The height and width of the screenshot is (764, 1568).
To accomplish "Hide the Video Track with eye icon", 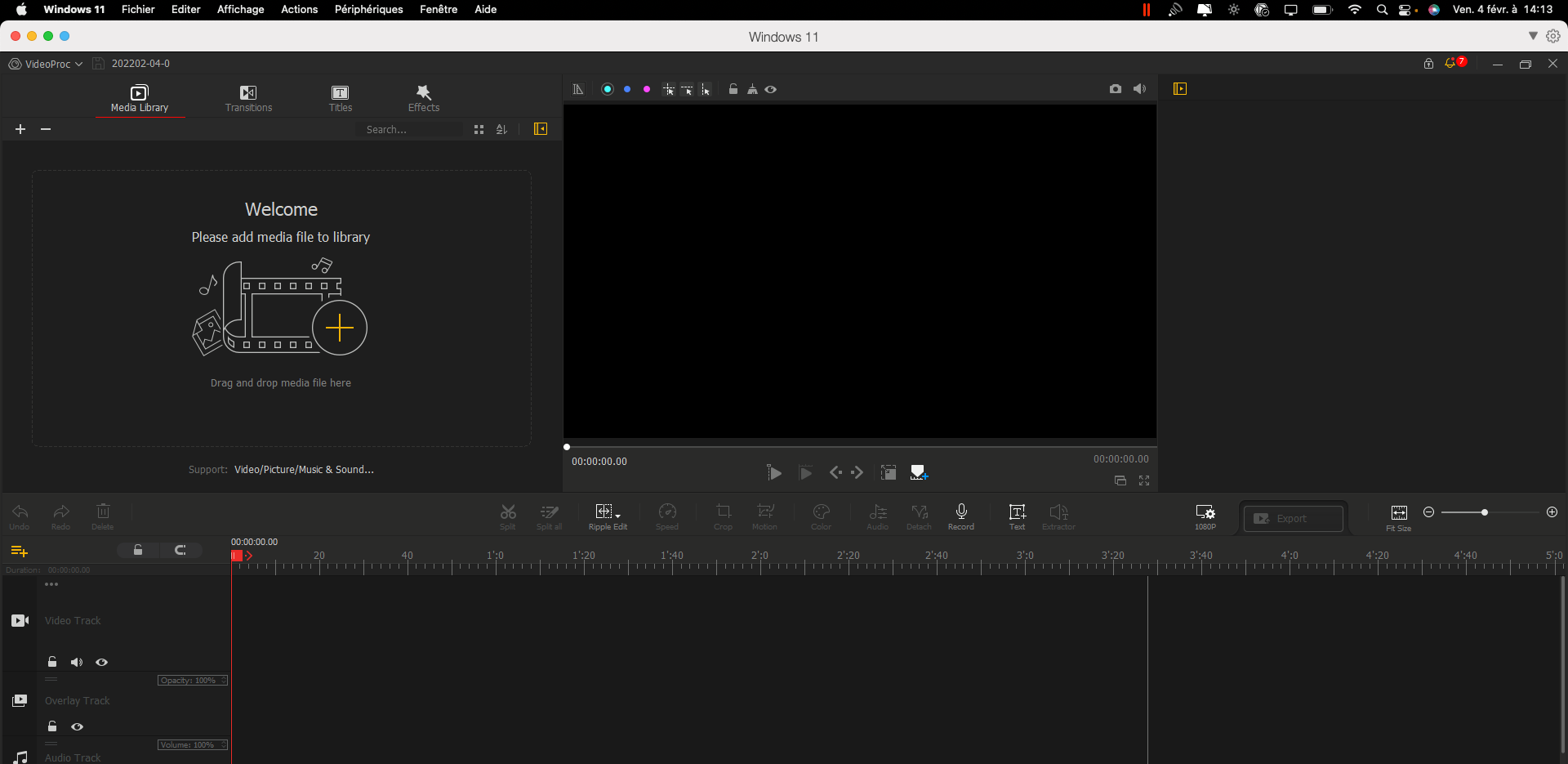I will 102,662.
